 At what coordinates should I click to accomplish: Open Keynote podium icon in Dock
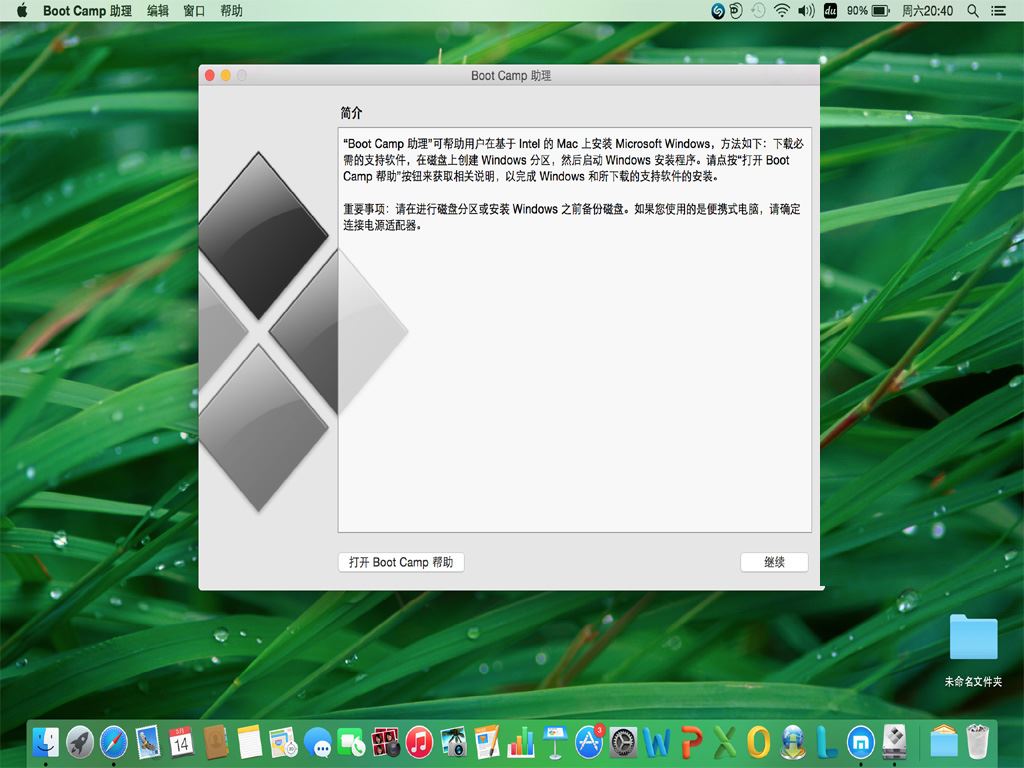[x=555, y=742]
